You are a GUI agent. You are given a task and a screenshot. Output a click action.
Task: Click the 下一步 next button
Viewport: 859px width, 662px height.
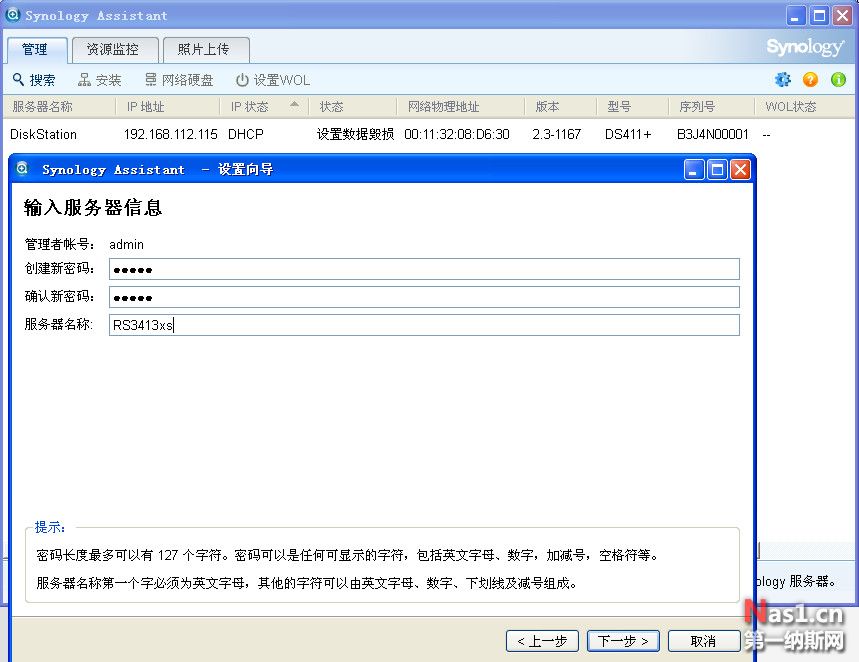point(623,641)
